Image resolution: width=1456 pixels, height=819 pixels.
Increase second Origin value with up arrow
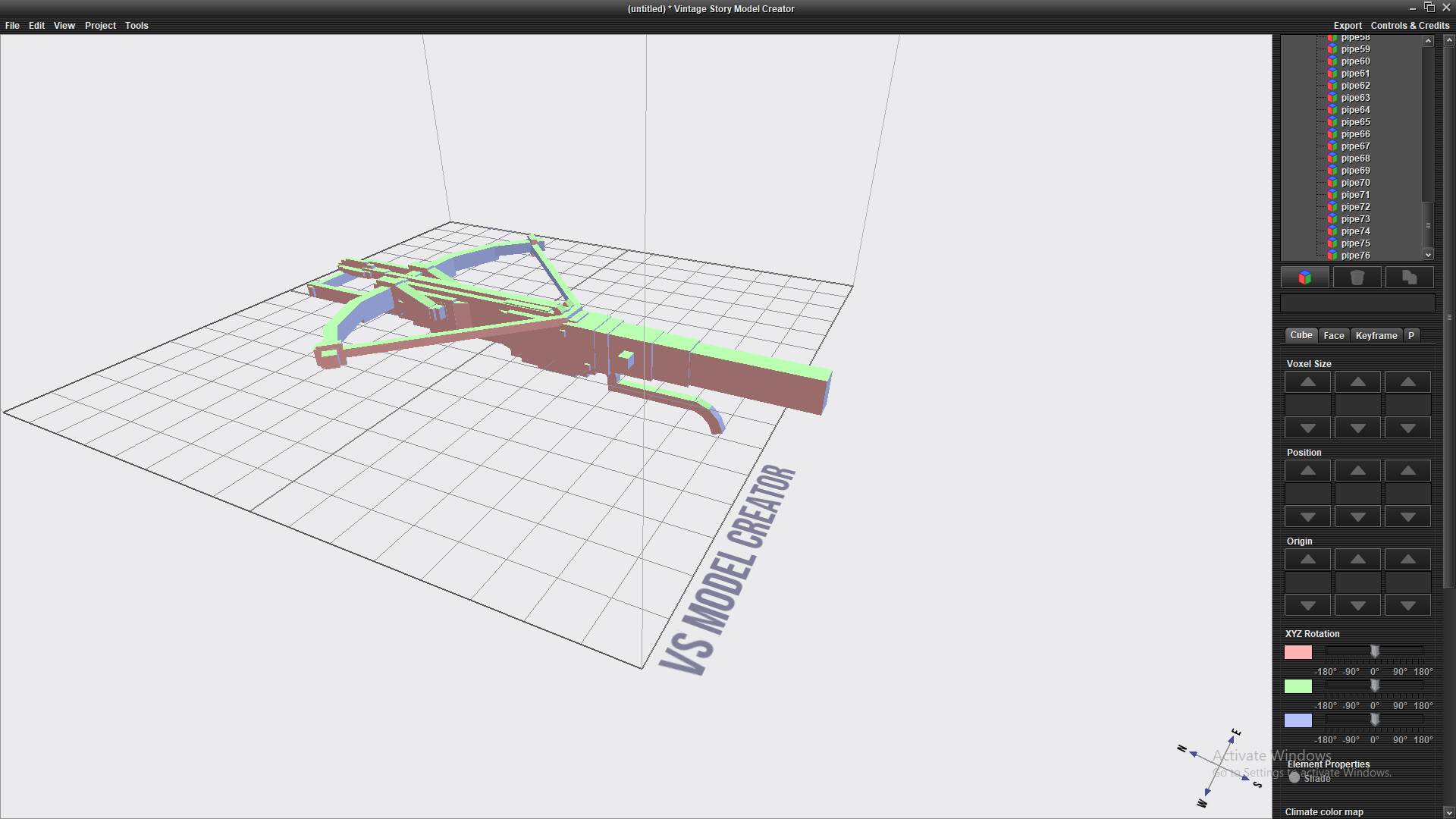(1357, 560)
